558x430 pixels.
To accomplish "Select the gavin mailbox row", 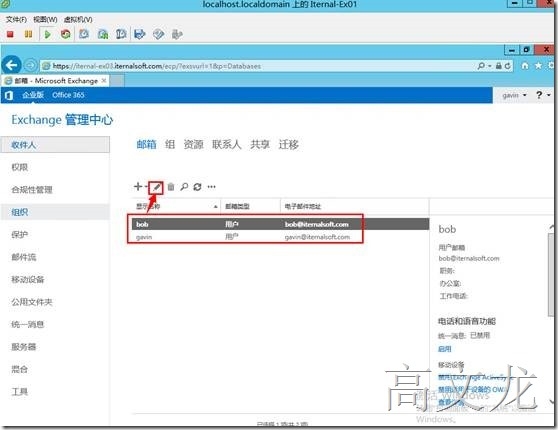I will 280,237.
